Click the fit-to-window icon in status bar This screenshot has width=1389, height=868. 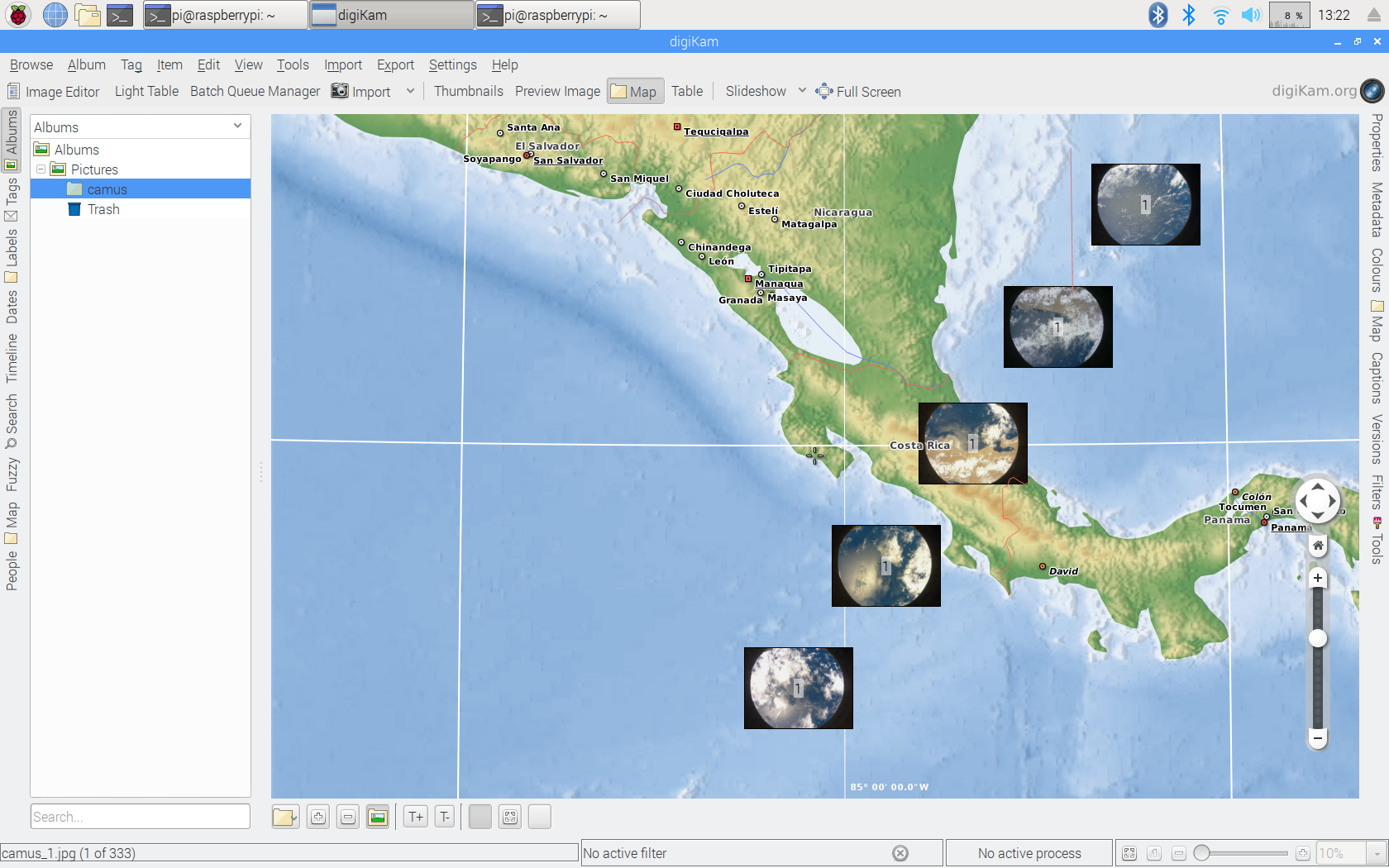tap(1129, 853)
